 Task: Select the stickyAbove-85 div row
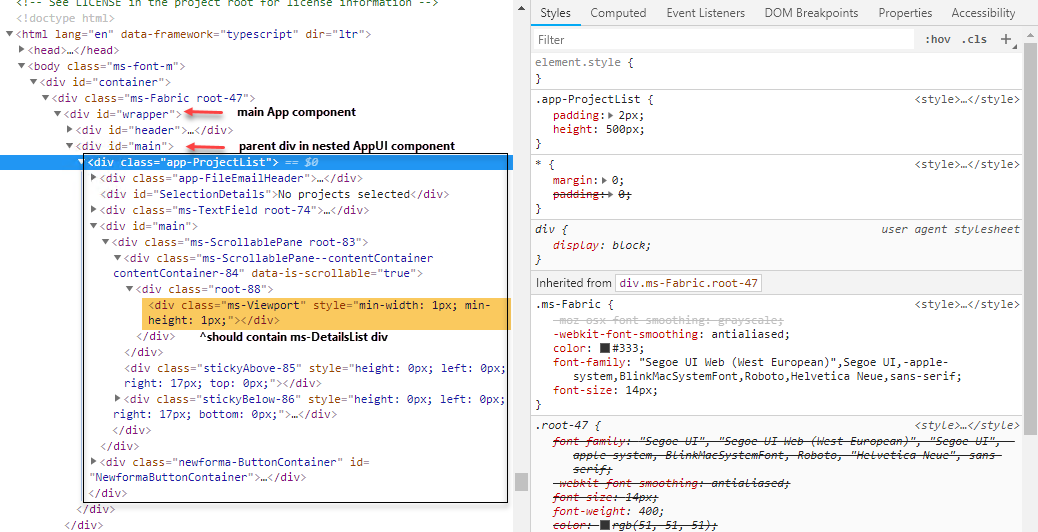point(314,375)
